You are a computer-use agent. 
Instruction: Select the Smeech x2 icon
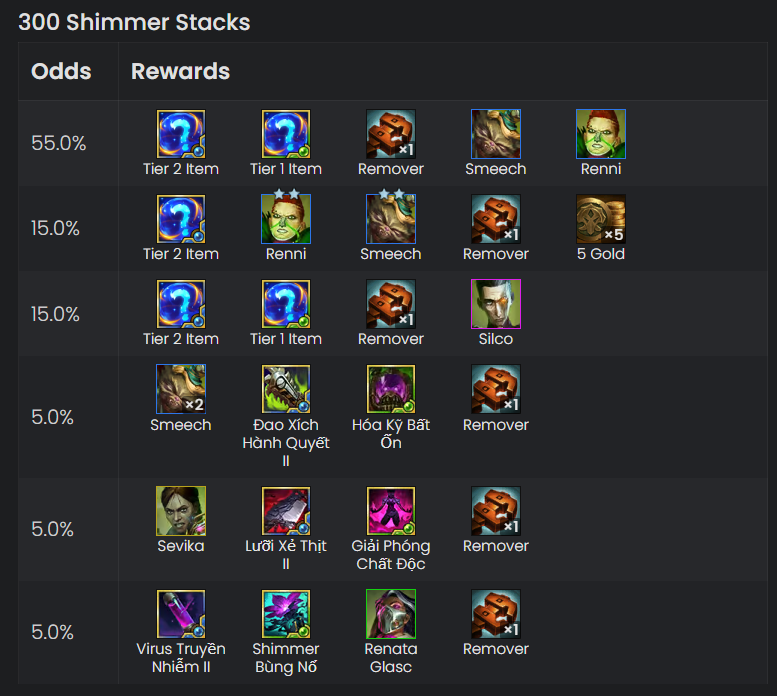tap(181, 389)
